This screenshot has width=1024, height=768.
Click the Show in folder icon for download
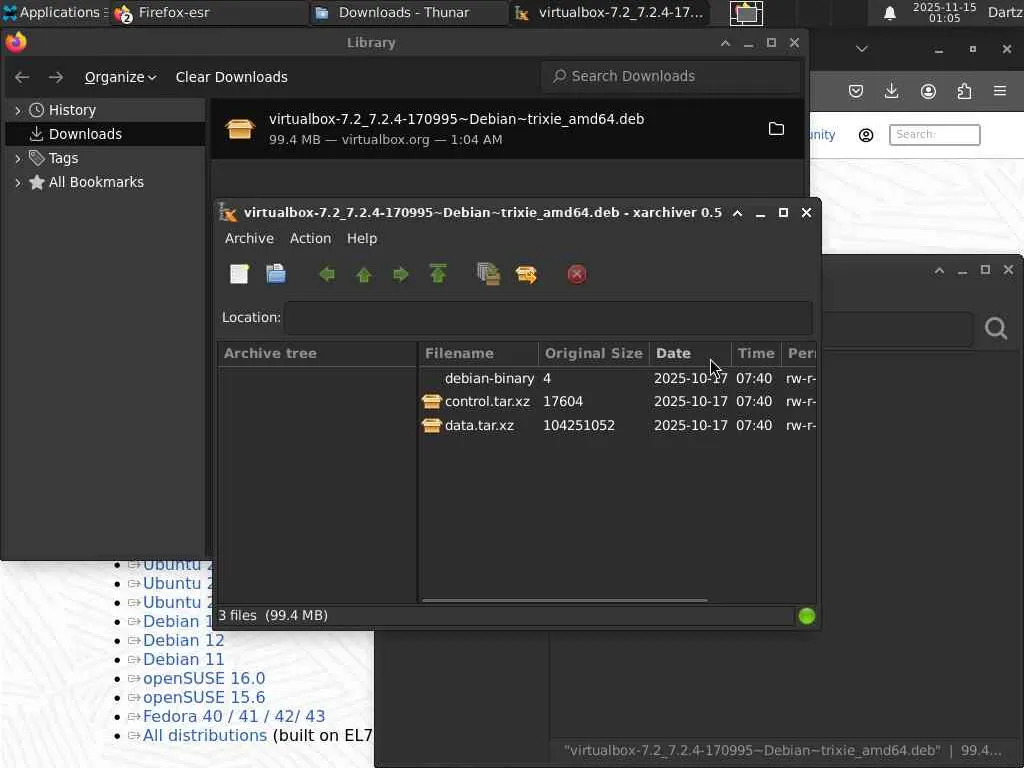776,129
